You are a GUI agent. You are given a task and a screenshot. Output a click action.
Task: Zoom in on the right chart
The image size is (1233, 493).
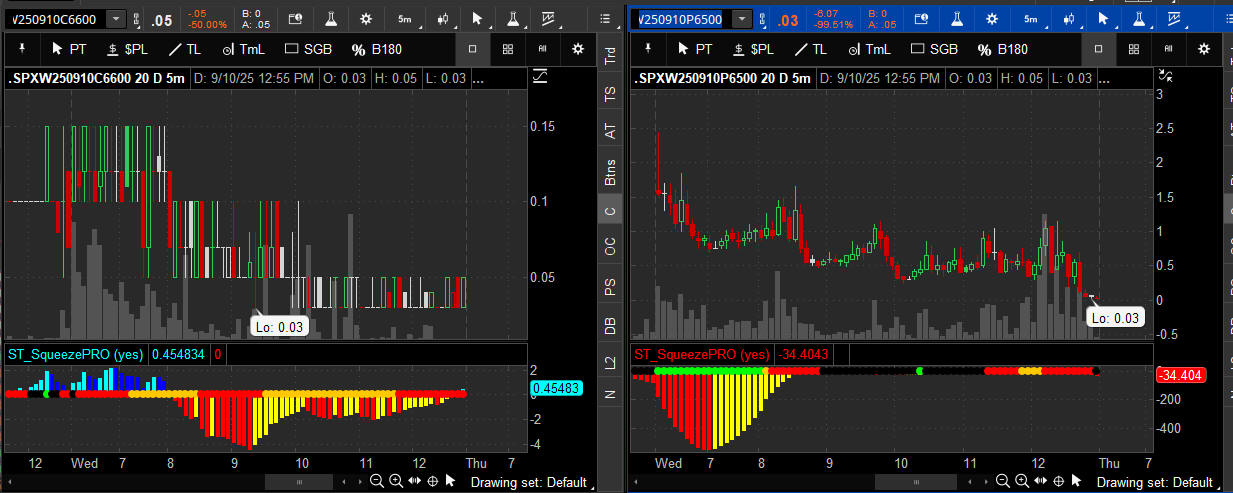[1021, 481]
